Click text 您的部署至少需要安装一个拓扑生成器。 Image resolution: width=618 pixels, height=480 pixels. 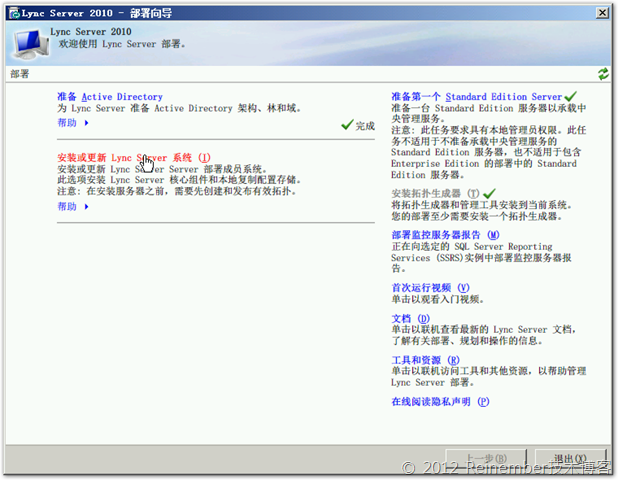tap(477, 216)
